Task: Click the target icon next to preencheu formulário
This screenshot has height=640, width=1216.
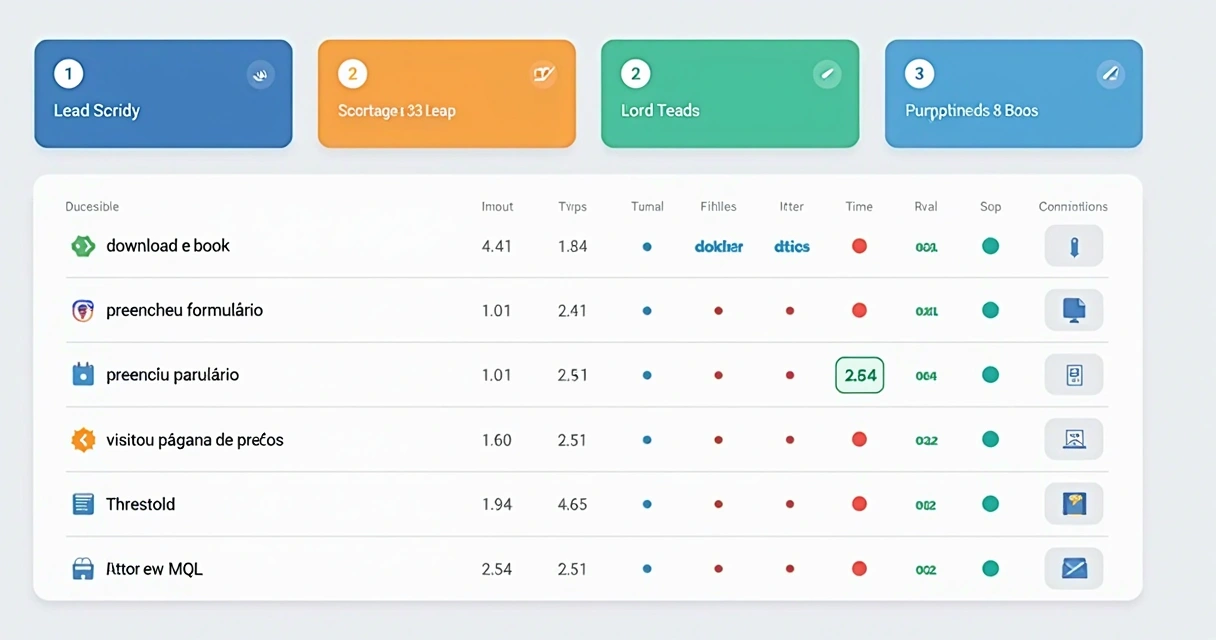Action: [84, 310]
